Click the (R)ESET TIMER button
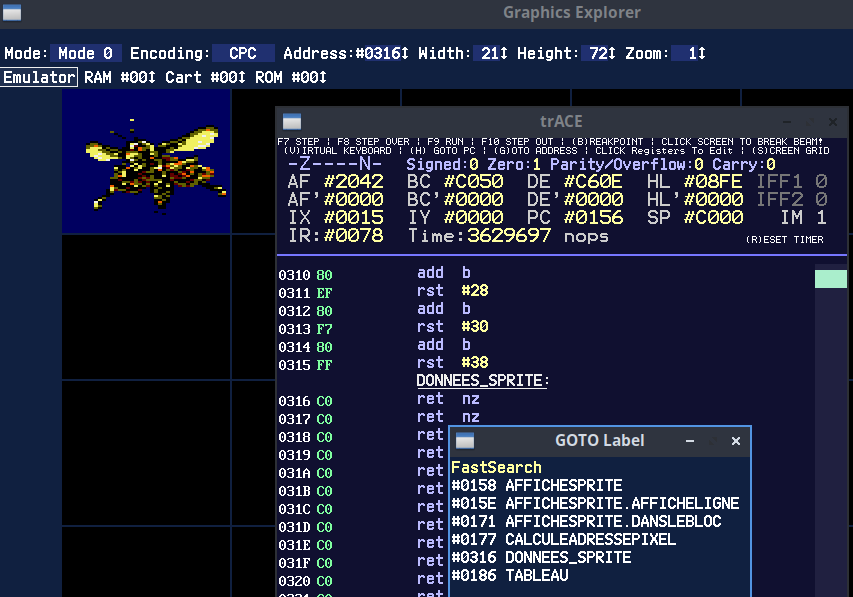 click(784, 240)
